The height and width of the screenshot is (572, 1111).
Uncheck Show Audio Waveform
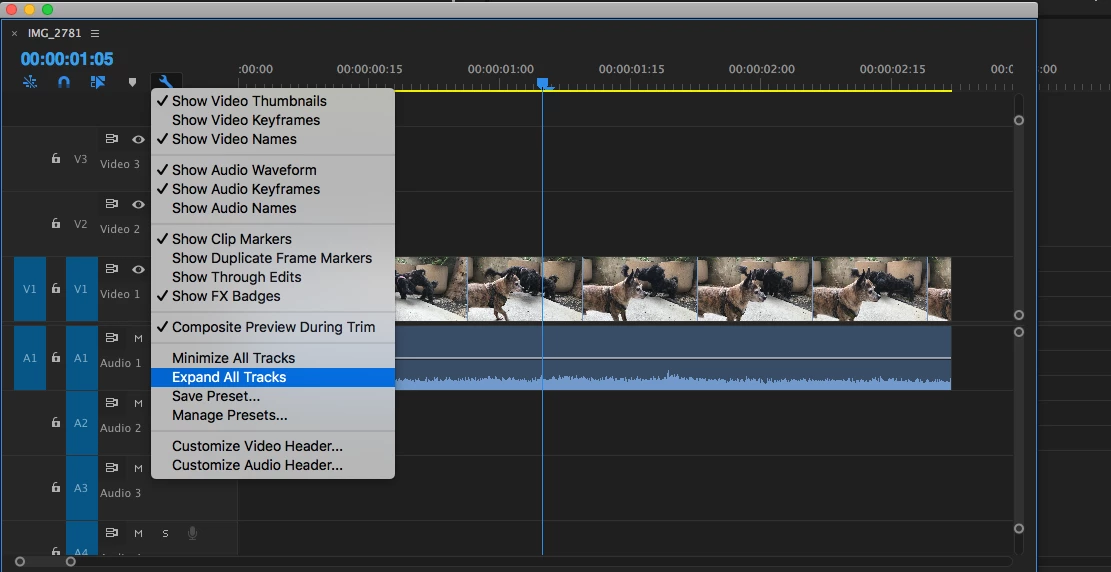coord(273,170)
